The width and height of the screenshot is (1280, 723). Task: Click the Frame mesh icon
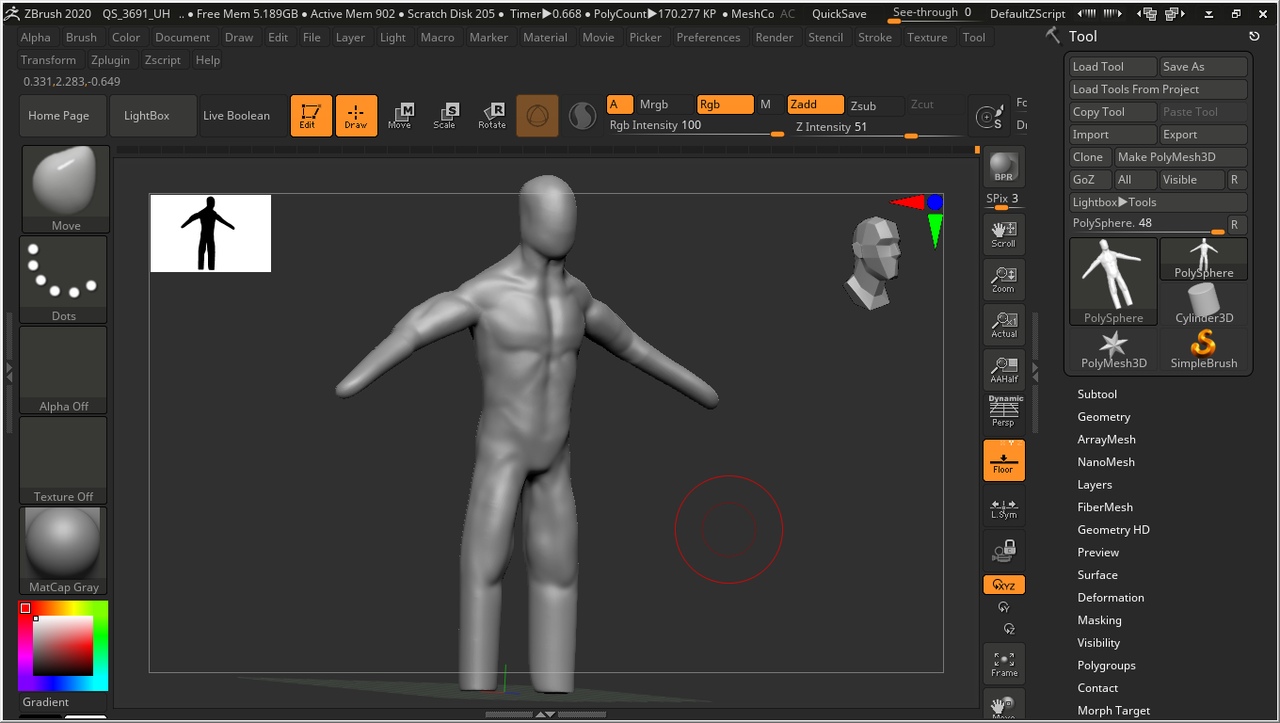[1003, 664]
